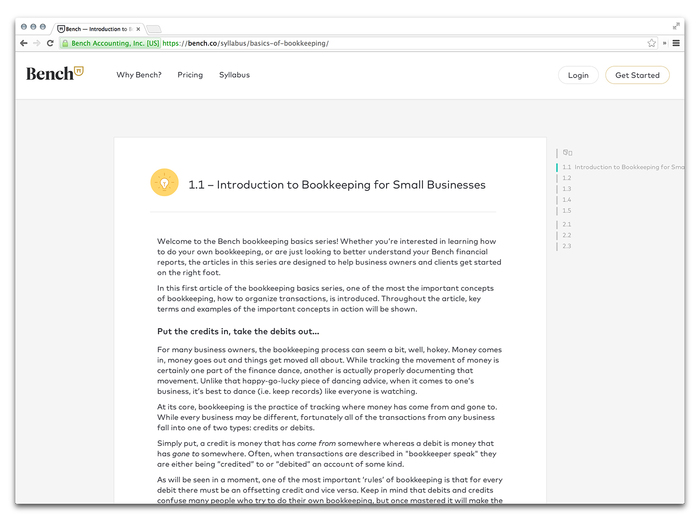Select section 2.3 in the sidebar
This screenshot has width=700, height=522.
tap(567, 246)
